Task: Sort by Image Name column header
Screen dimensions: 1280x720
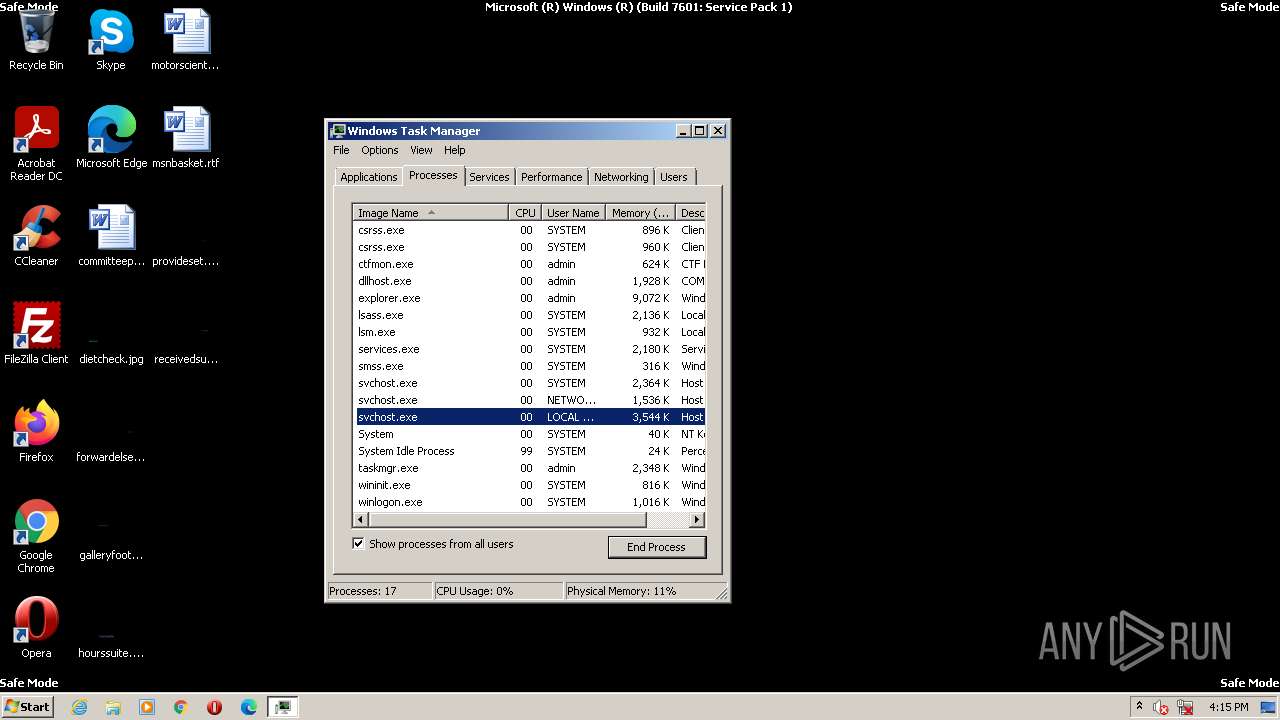Action: pyautogui.click(x=431, y=213)
